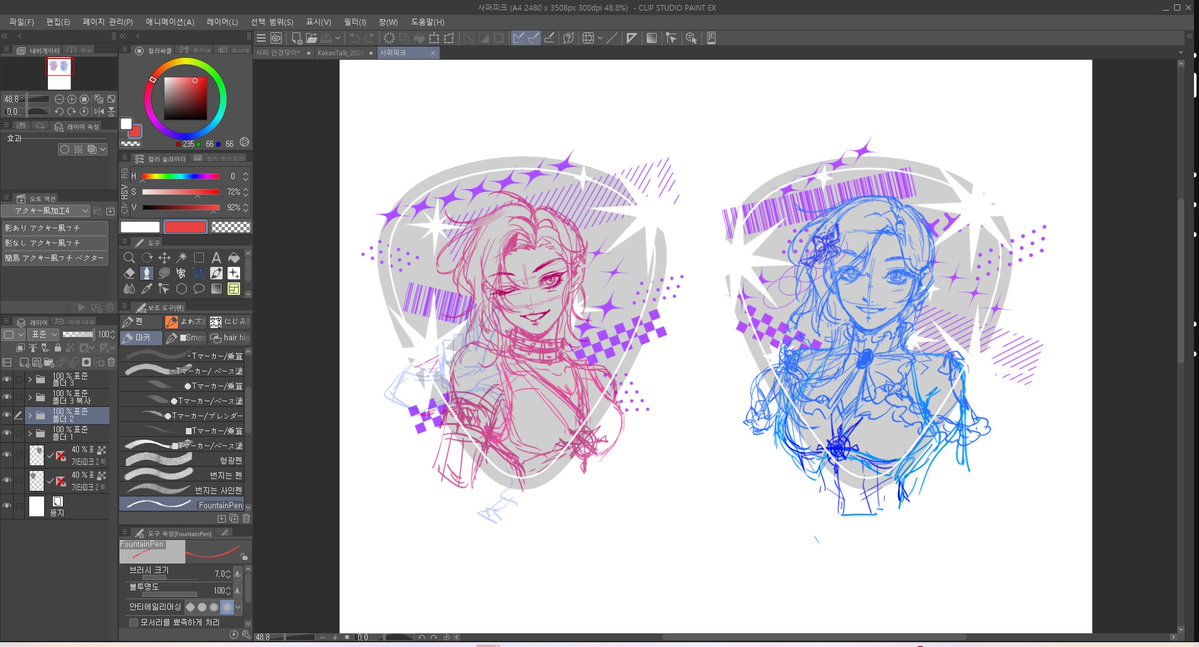Click the New raster layer icon
Image resolution: width=1199 pixels, height=647 pixels.
coord(24,363)
